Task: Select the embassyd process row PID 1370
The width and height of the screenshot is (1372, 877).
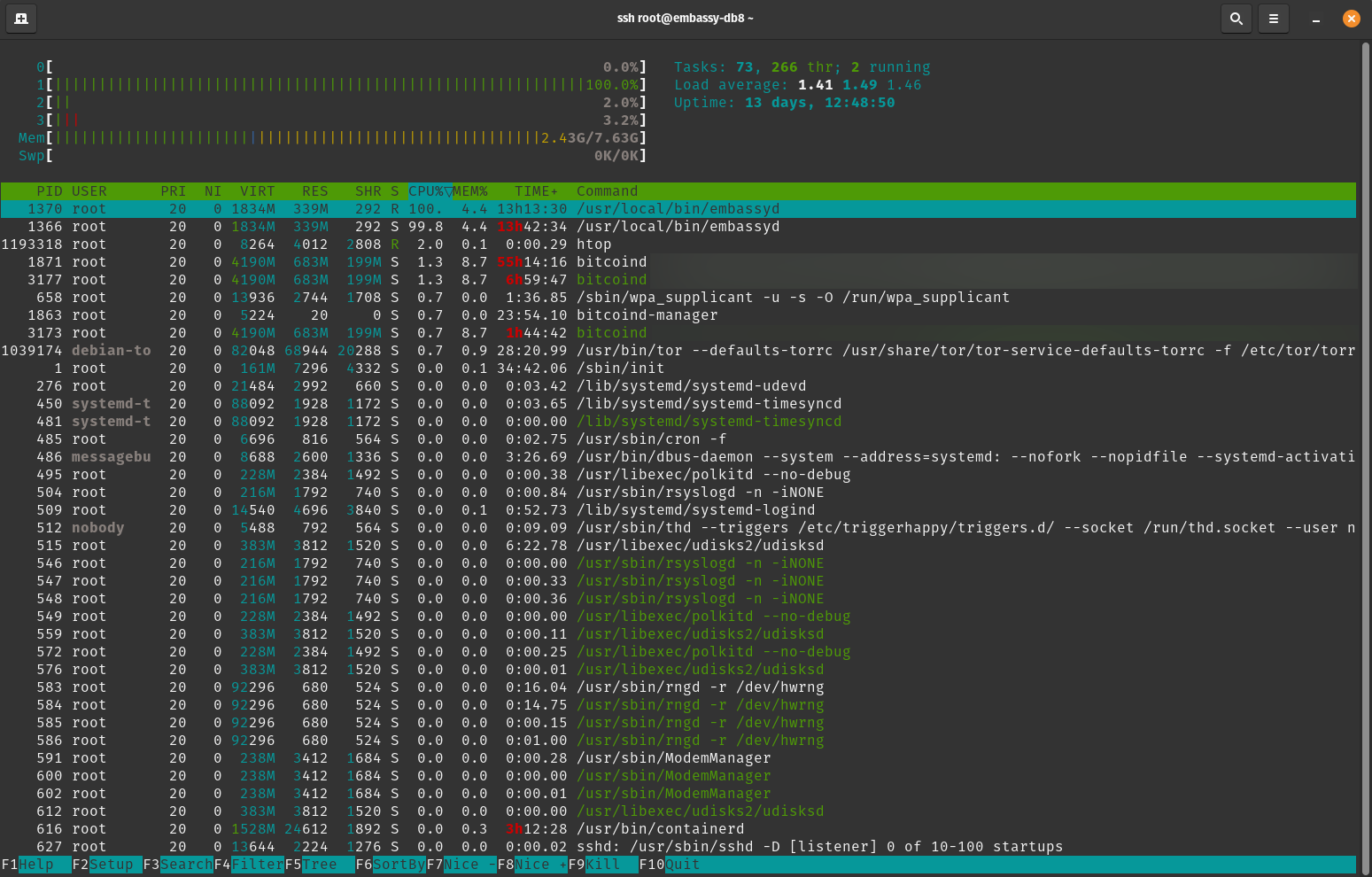Action: point(354,208)
